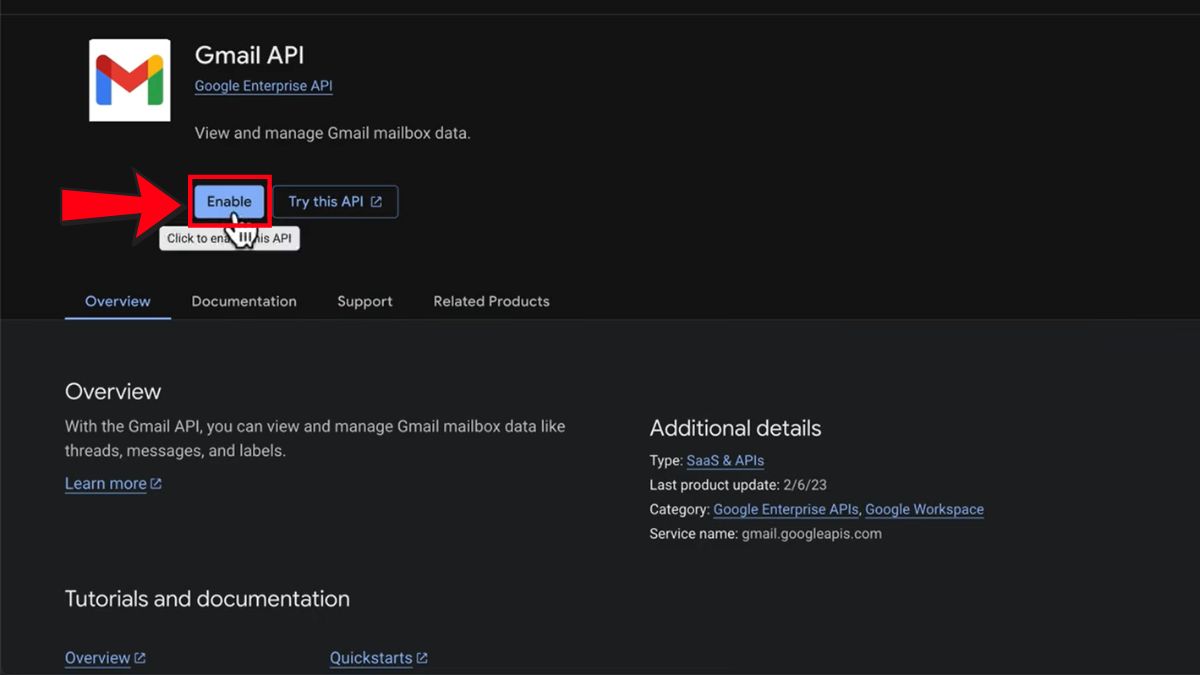Click the Gmail API page title
This screenshot has width=1200, height=675.
[249, 55]
